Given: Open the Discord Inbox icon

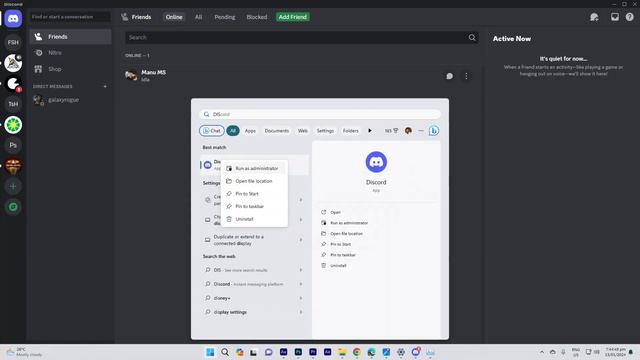Looking at the screenshot, I should 615,17.
